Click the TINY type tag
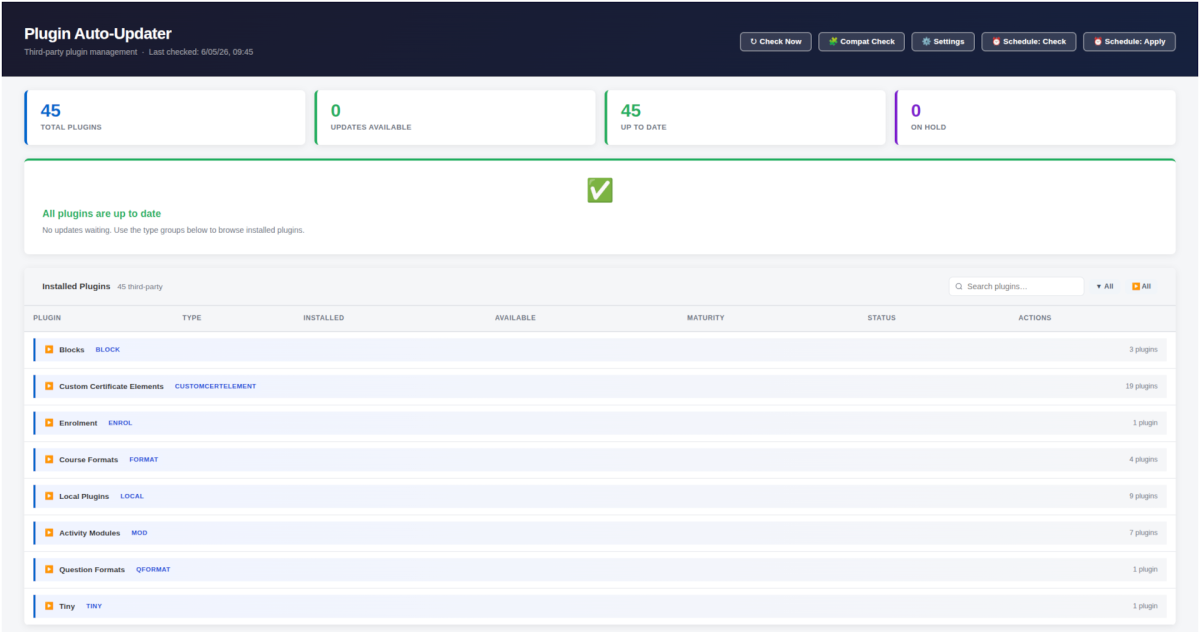1200x632 pixels. click(94, 606)
